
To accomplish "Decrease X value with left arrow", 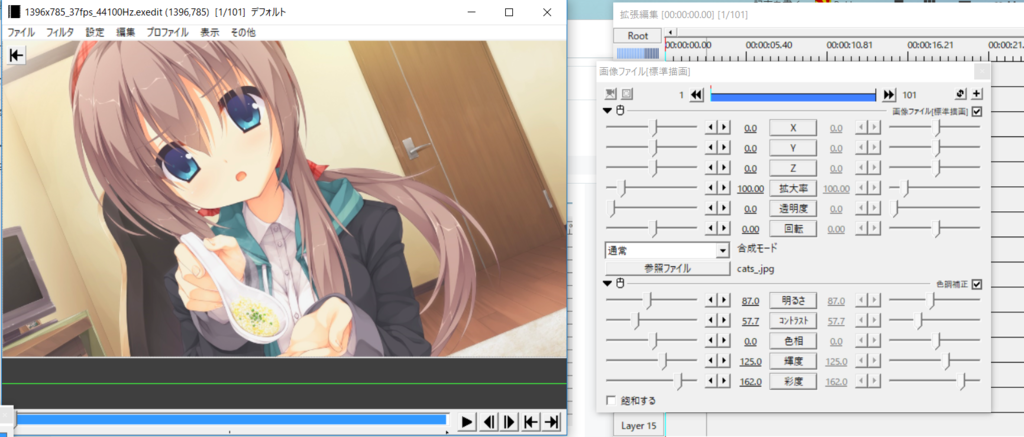I will click(x=711, y=128).
